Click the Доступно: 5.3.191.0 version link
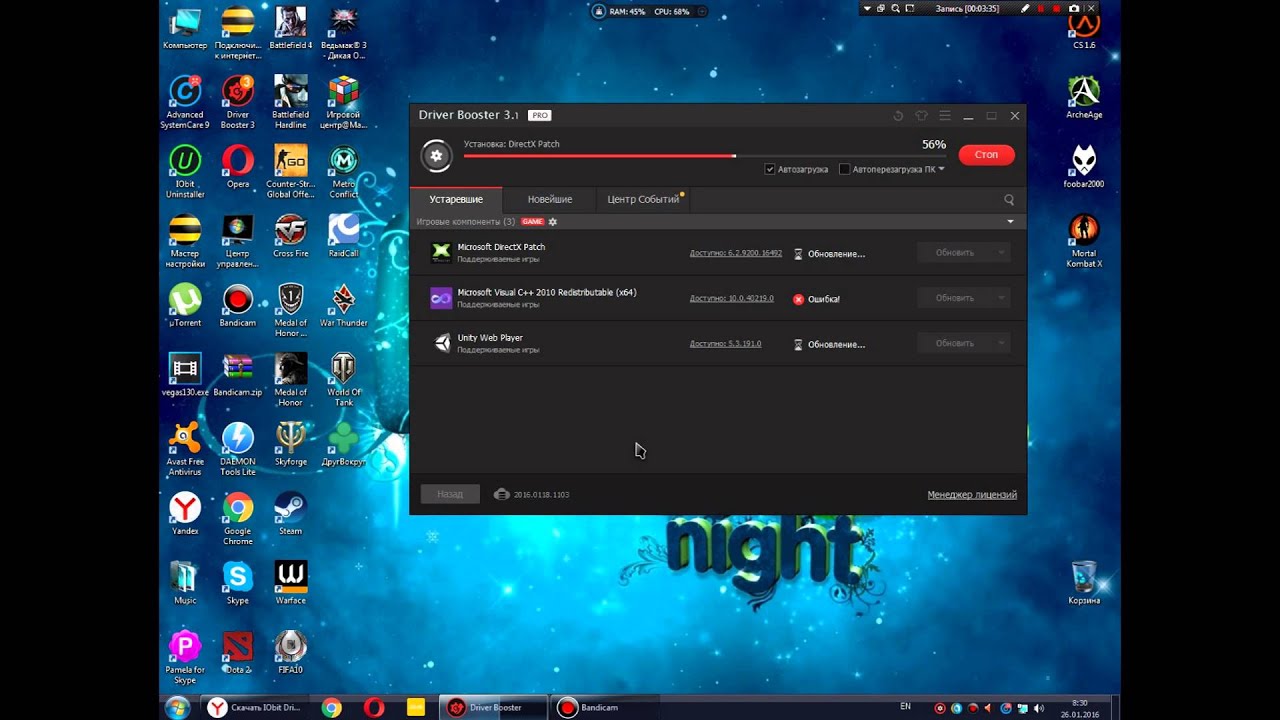 tap(726, 344)
